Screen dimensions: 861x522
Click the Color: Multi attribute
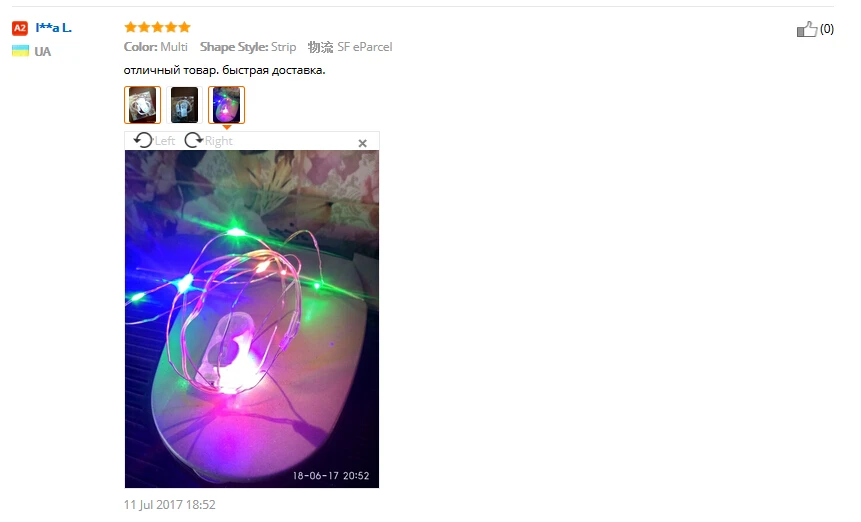155,47
